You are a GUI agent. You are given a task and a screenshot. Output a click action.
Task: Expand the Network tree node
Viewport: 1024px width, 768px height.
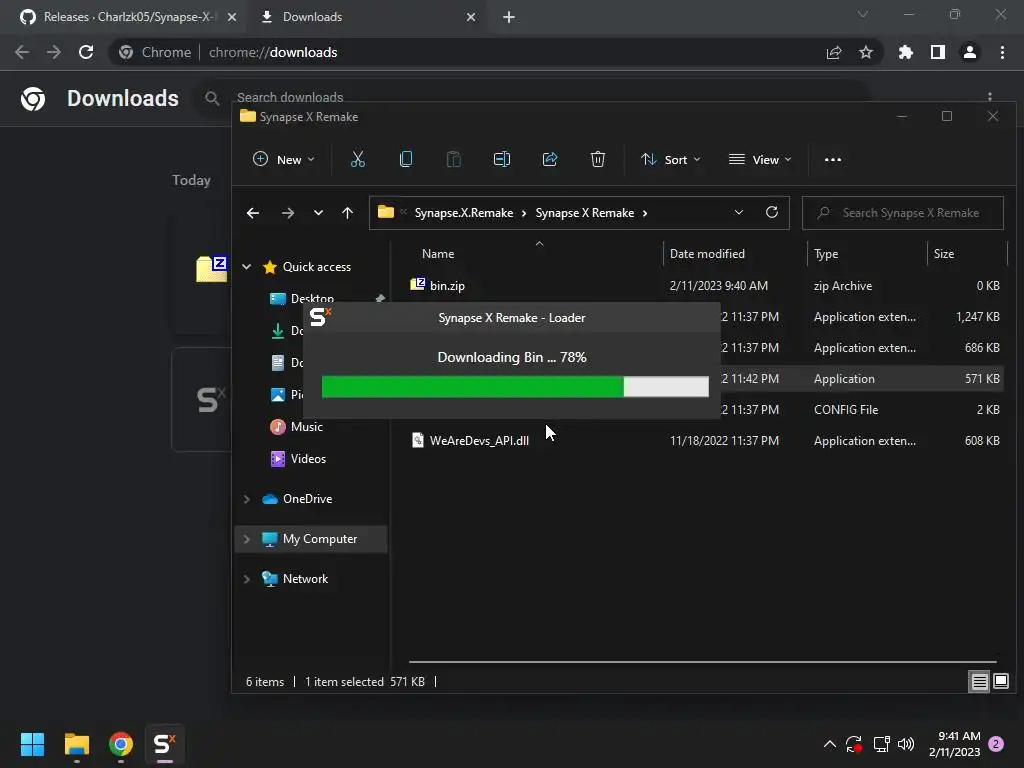point(246,579)
